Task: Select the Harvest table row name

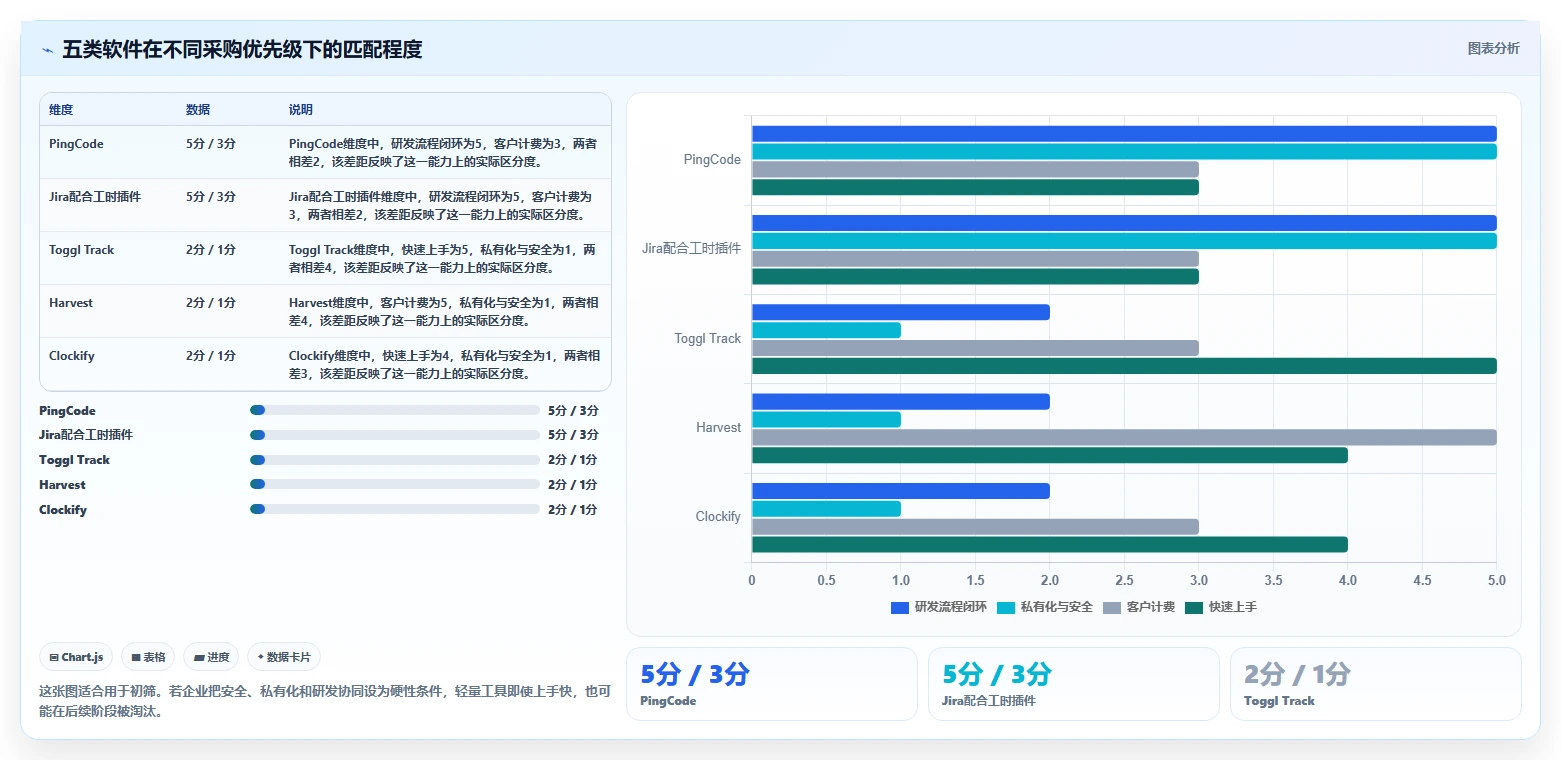Action: coord(71,303)
